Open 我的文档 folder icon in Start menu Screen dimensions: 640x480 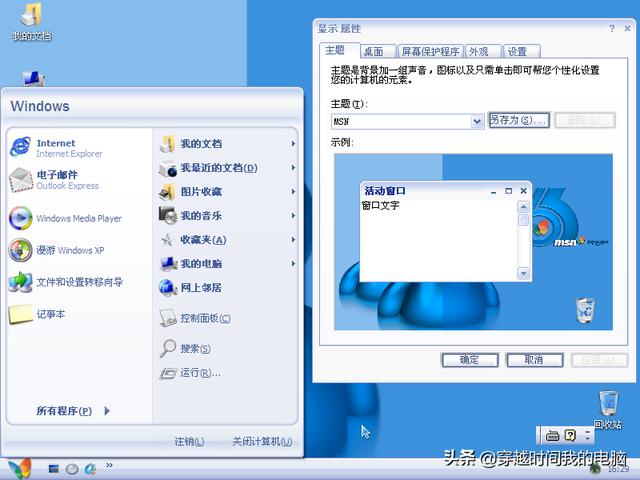point(167,144)
